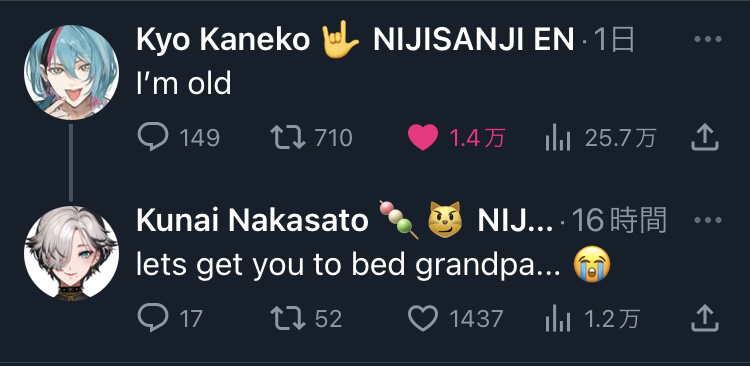This screenshot has width=750, height=366.
Task: Share Kunai Nakasato's reply via upload icon
Action: click(x=705, y=319)
